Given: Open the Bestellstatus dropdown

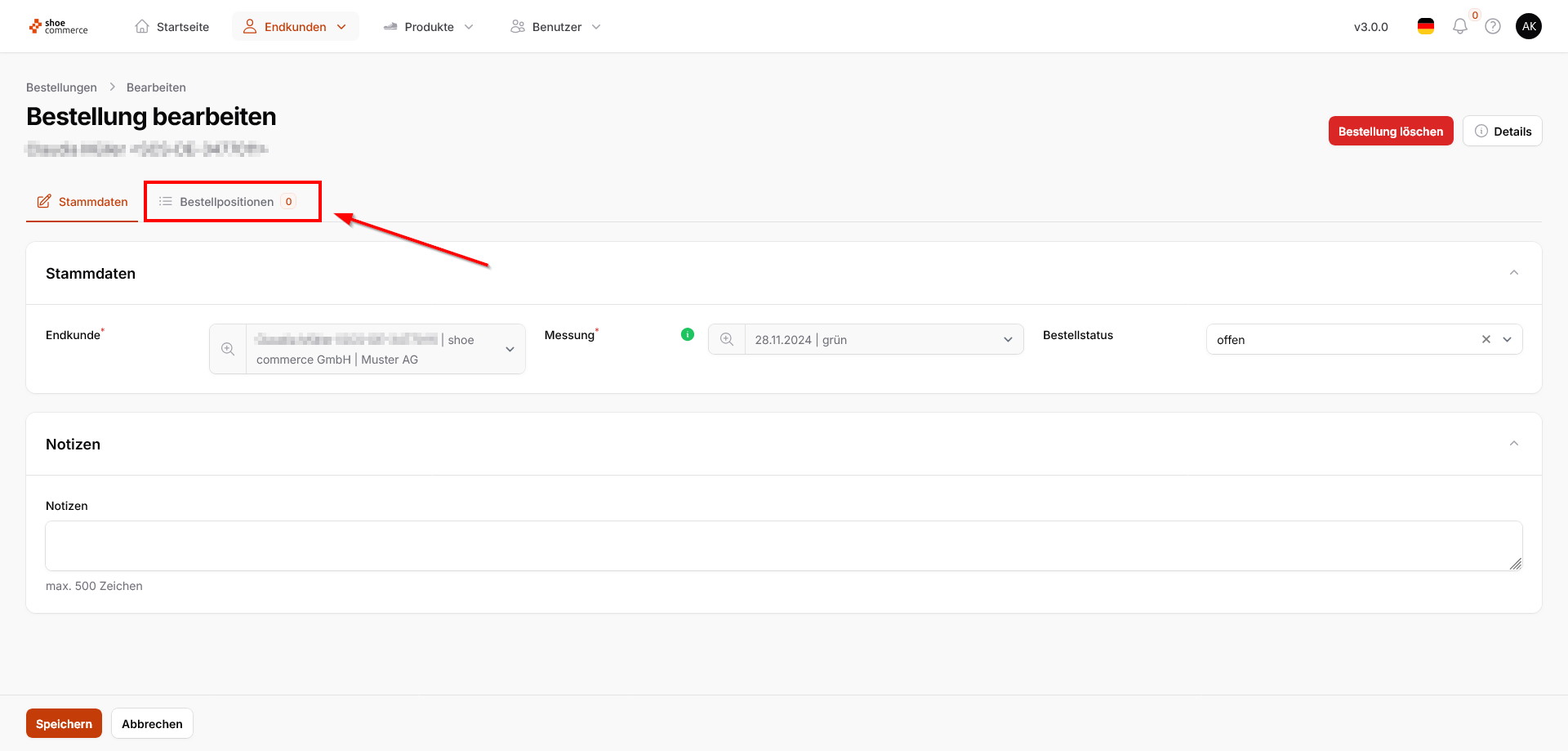Looking at the screenshot, I should coord(1508,339).
